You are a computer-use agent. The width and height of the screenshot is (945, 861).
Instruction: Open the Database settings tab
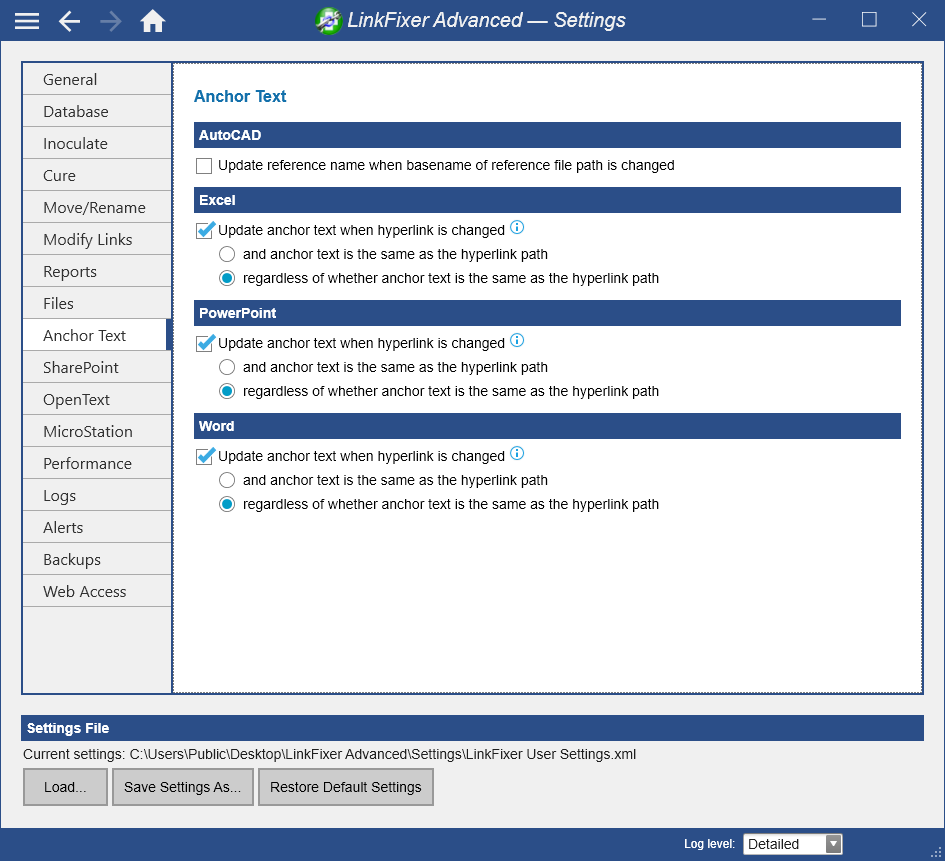97,111
